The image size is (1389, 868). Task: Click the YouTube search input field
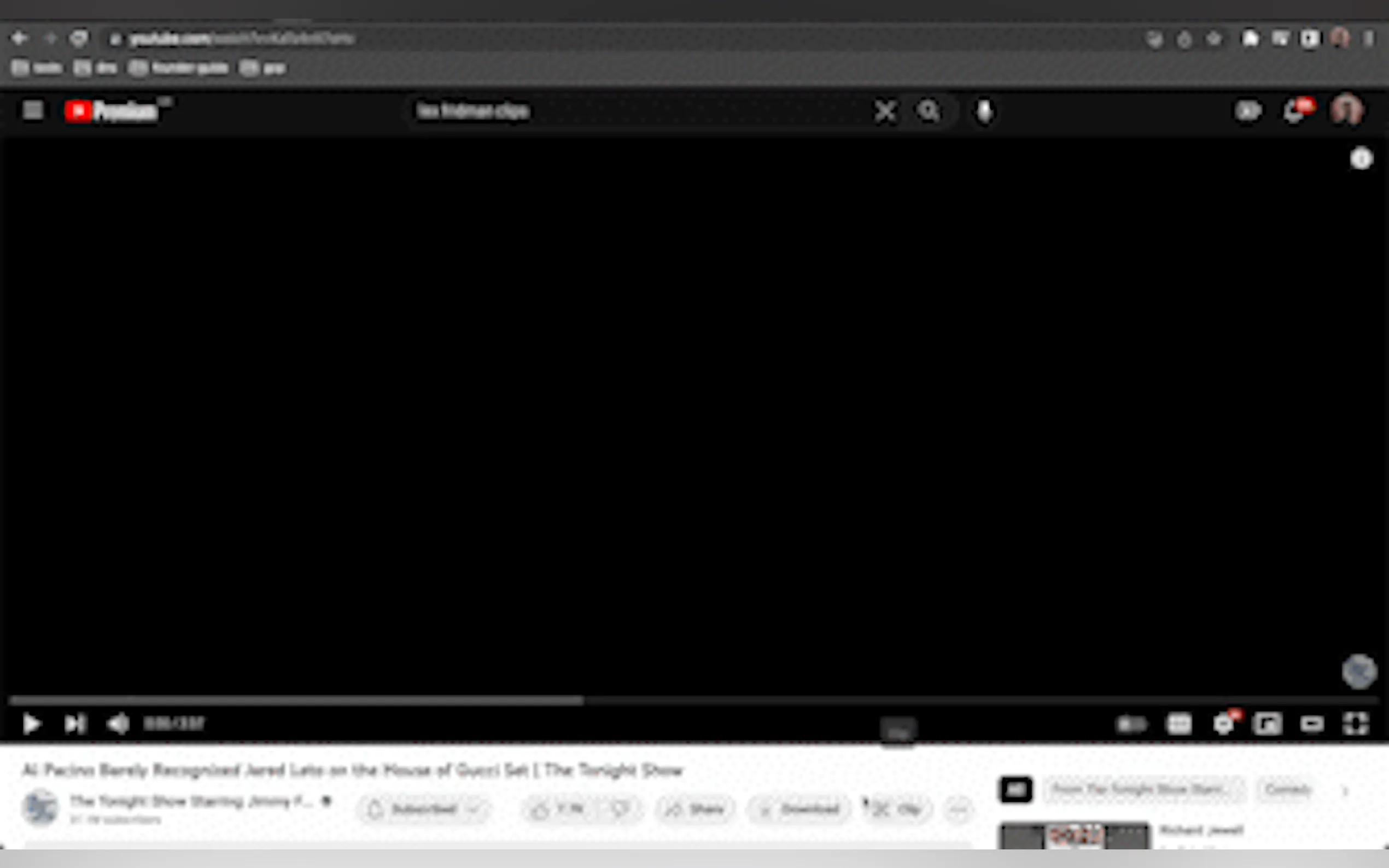[x=632, y=112]
